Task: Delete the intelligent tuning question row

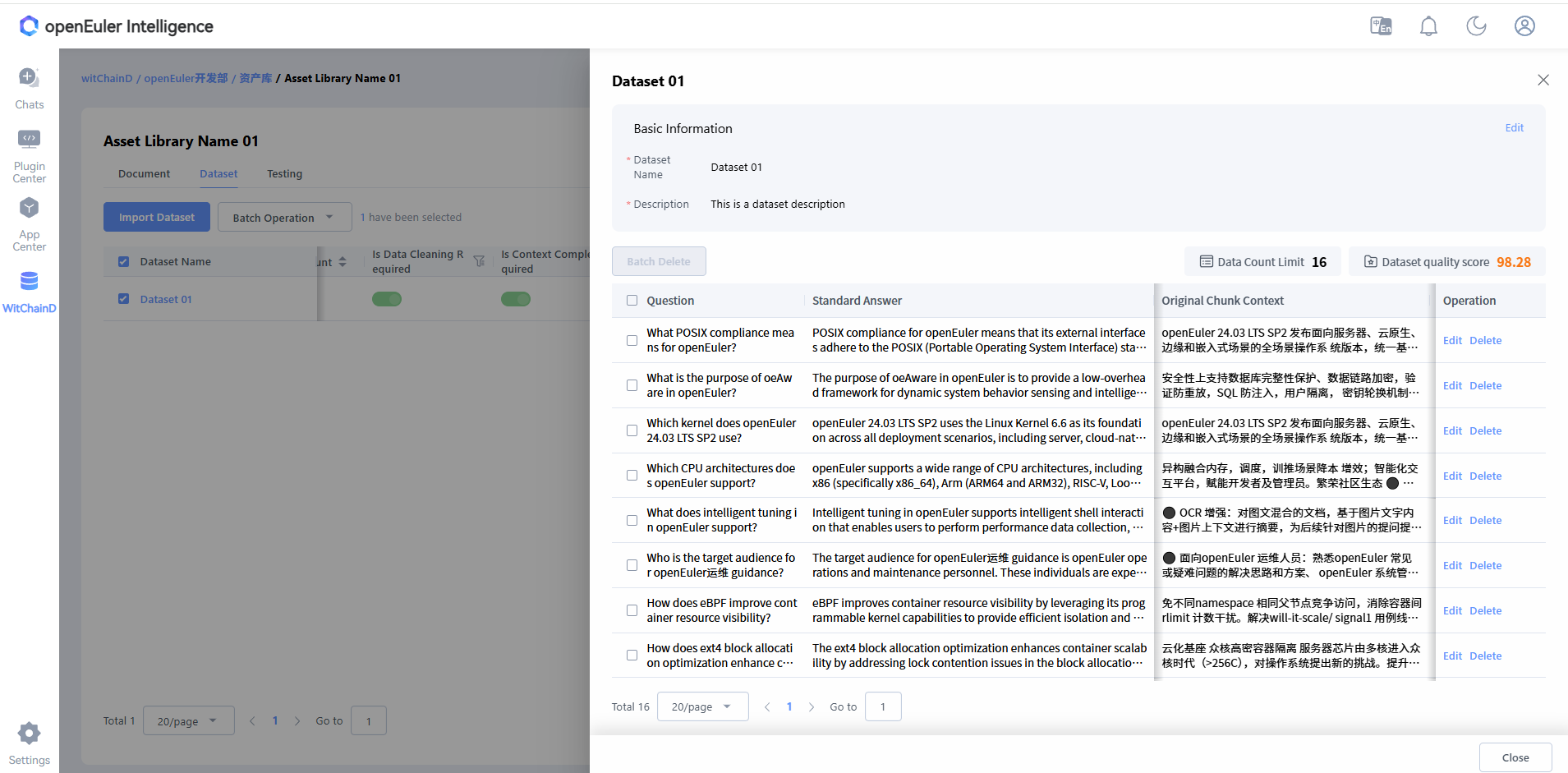Action: click(1485, 520)
